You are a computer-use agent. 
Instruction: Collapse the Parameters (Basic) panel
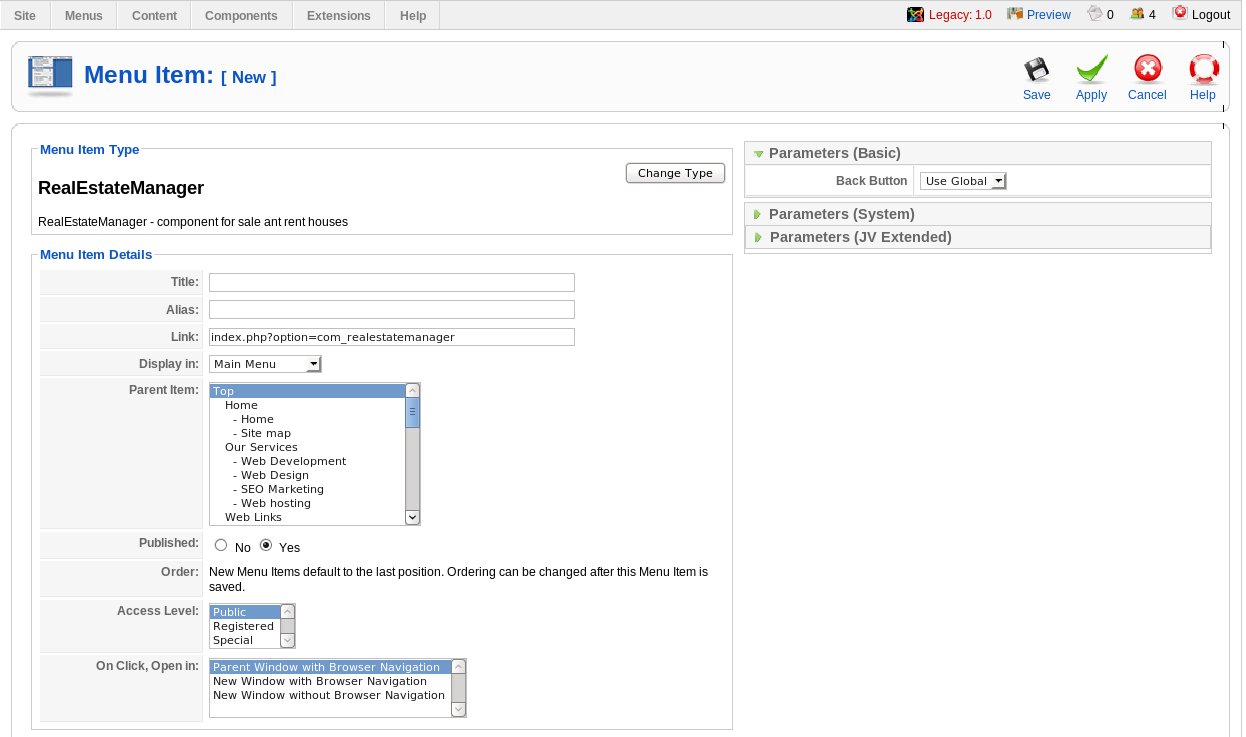click(x=978, y=153)
